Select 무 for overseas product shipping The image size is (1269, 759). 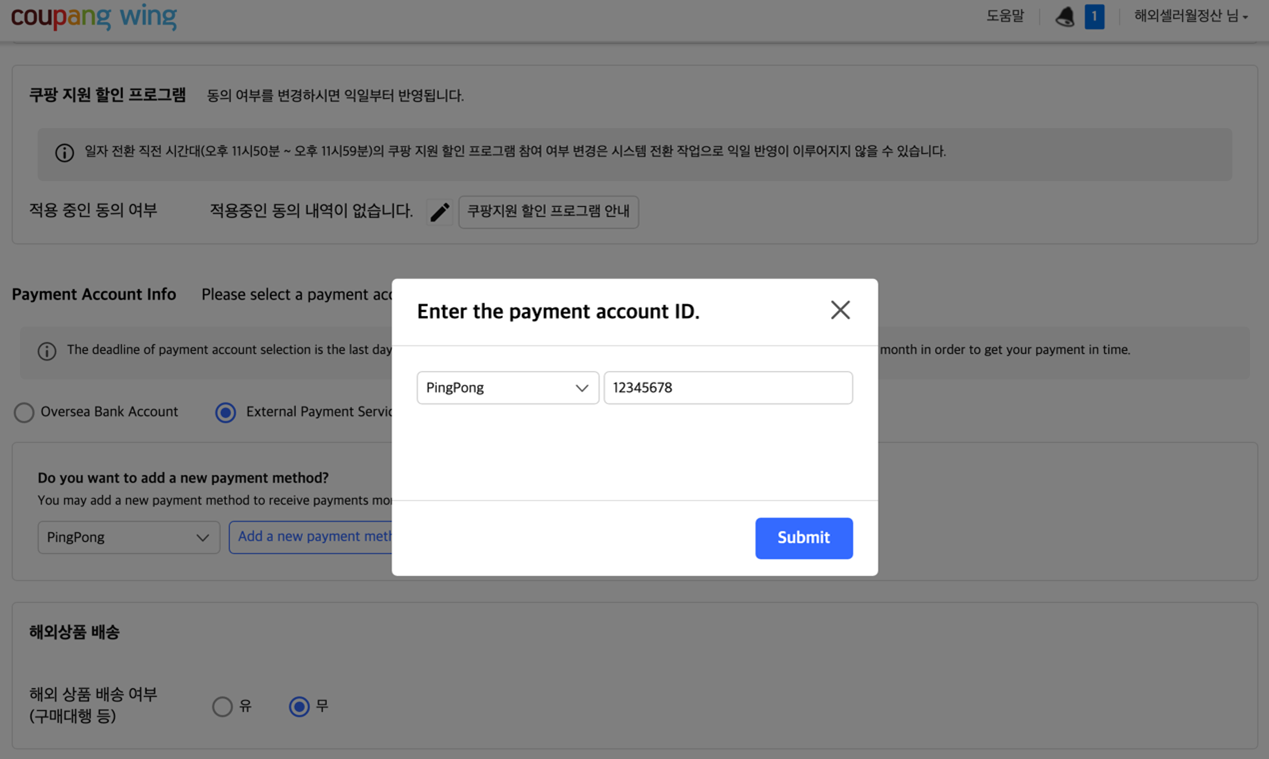pos(299,706)
